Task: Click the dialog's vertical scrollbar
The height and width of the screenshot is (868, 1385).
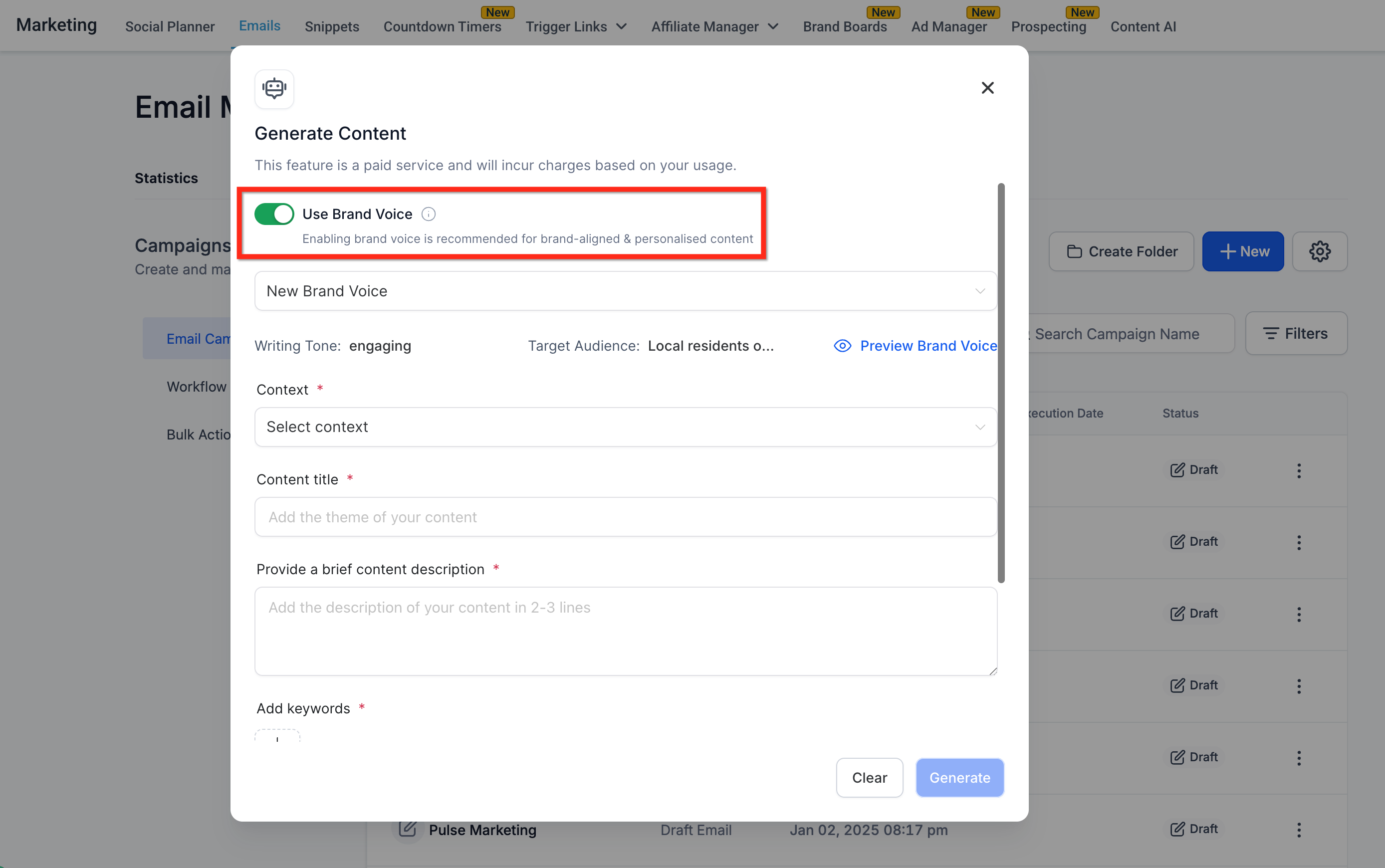Action: click(x=1001, y=383)
